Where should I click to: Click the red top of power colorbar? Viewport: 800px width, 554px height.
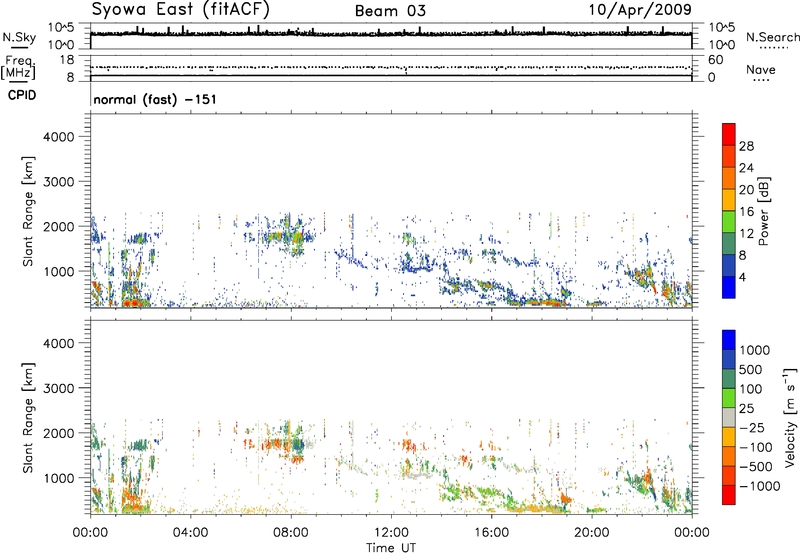(x=729, y=134)
